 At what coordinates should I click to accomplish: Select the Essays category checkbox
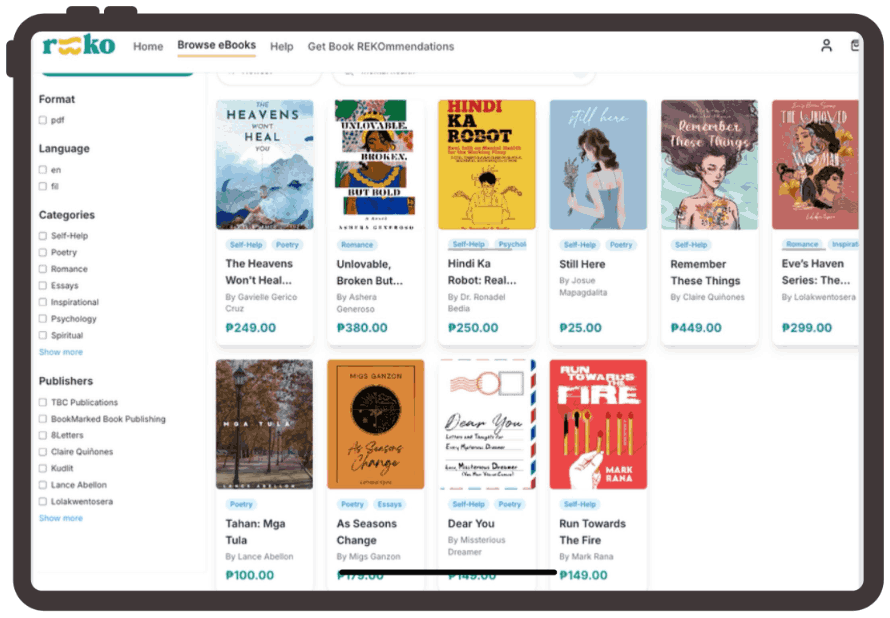tap(43, 285)
